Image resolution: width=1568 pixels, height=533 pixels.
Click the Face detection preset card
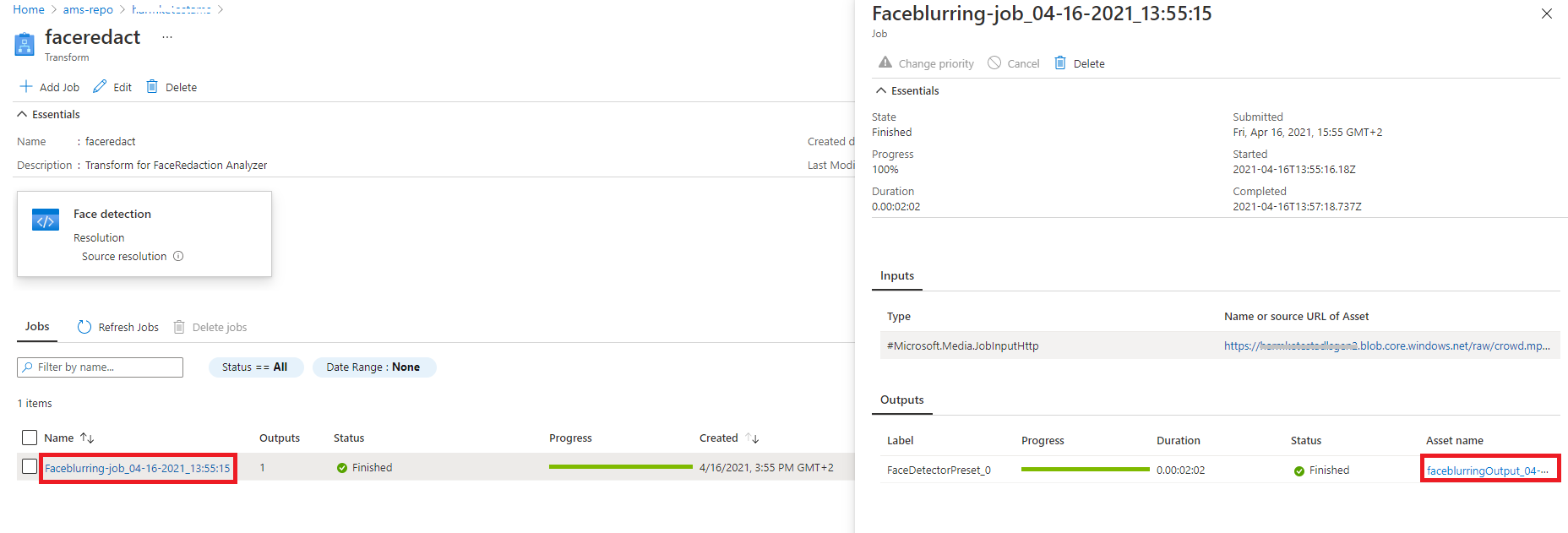click(x=144, y=234)
